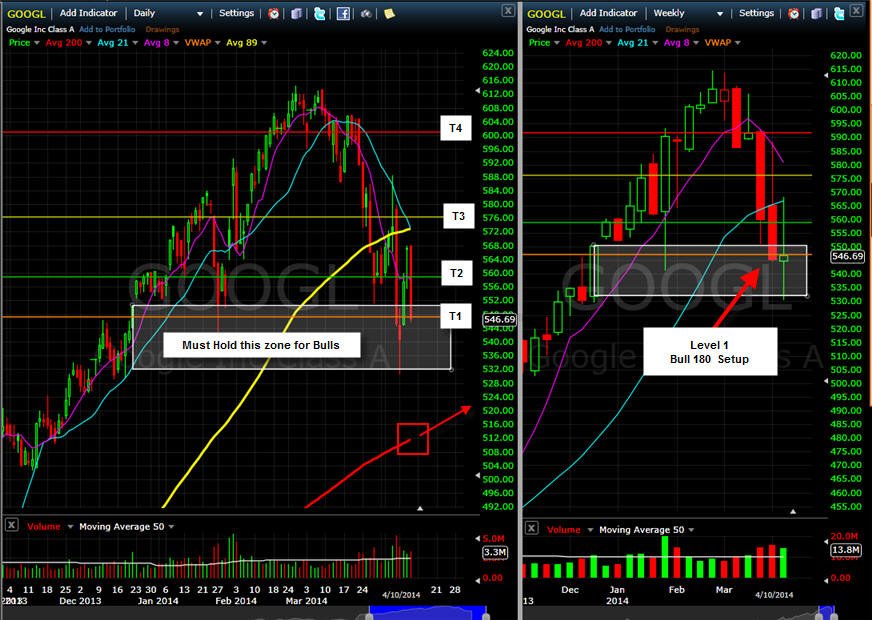
Task: Click the Daily chart range slider's right handle
Action: 485,616
